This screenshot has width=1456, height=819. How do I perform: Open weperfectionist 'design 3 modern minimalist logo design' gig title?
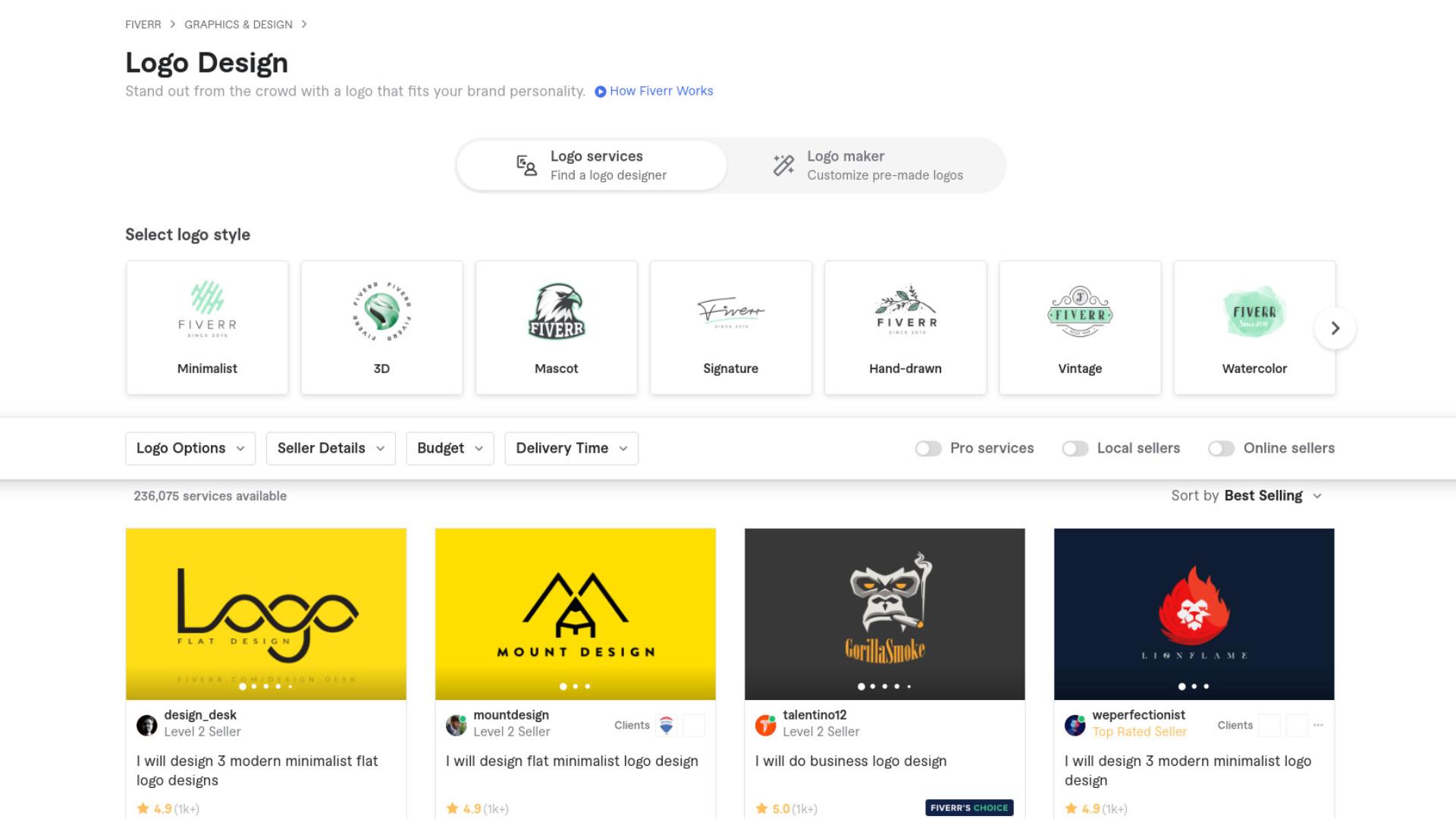pos(1188,770)
